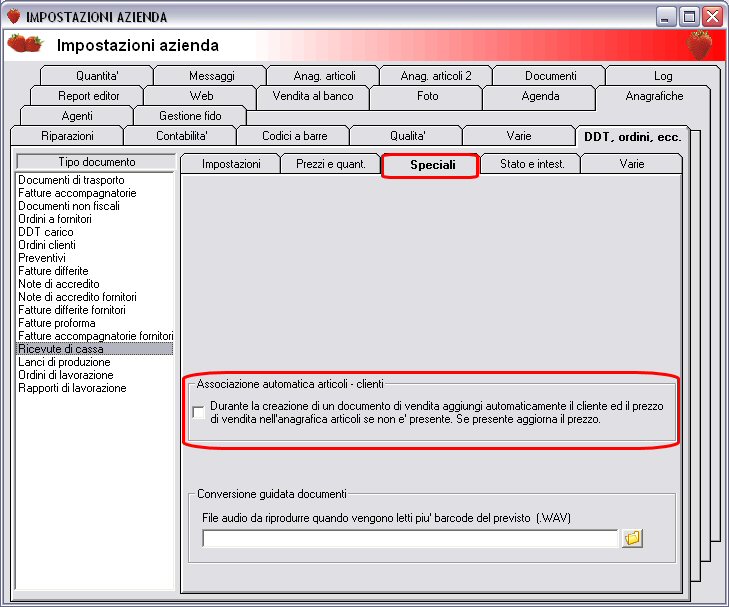Open Stato e intest. sub-tab
This screenshot has height=607, width=729.
[531, 164]
